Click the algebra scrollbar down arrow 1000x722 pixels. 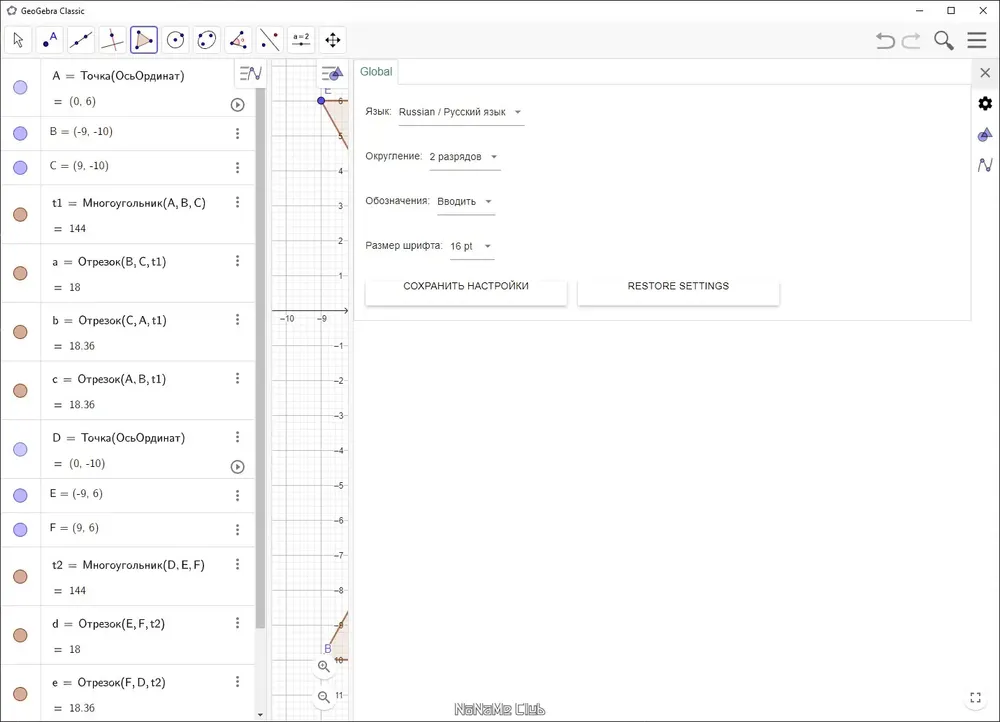260,715
